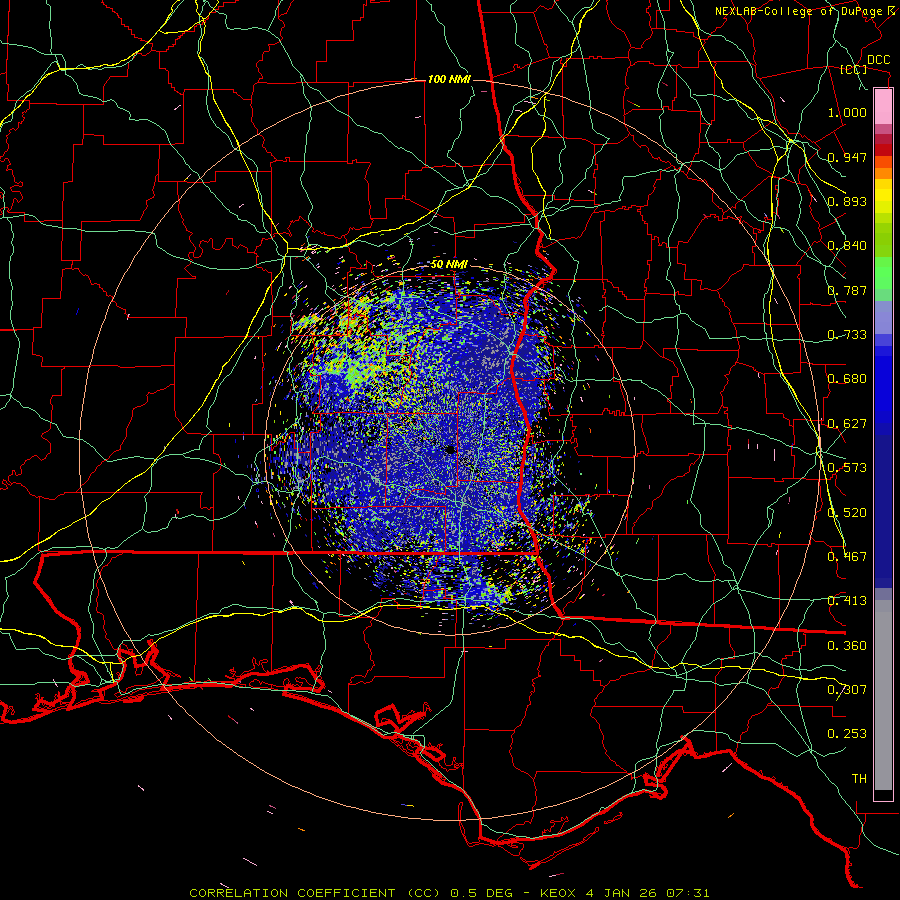Select the 0.253 legend value
The width and height of the screenshot is (900, 900).
(x=847, y=734)
